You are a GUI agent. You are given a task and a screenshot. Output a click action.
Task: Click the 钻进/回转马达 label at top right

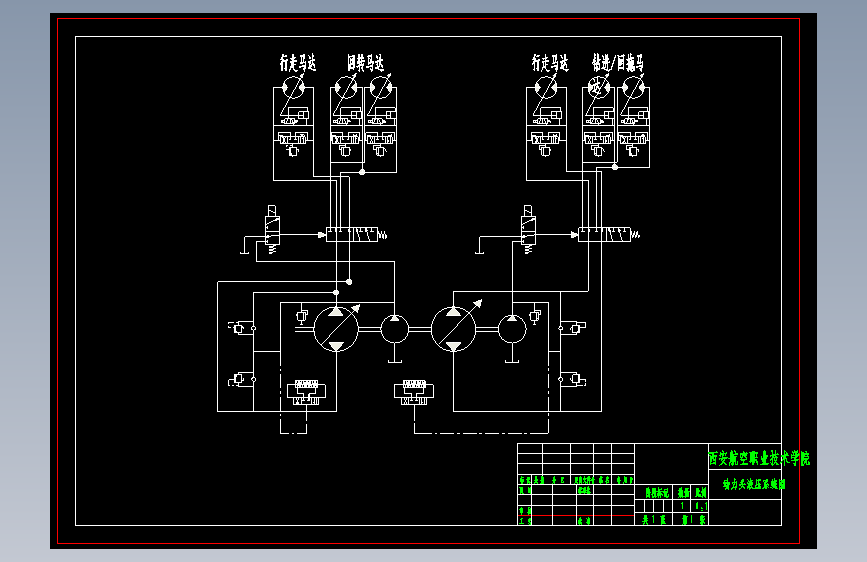[618, 63]
